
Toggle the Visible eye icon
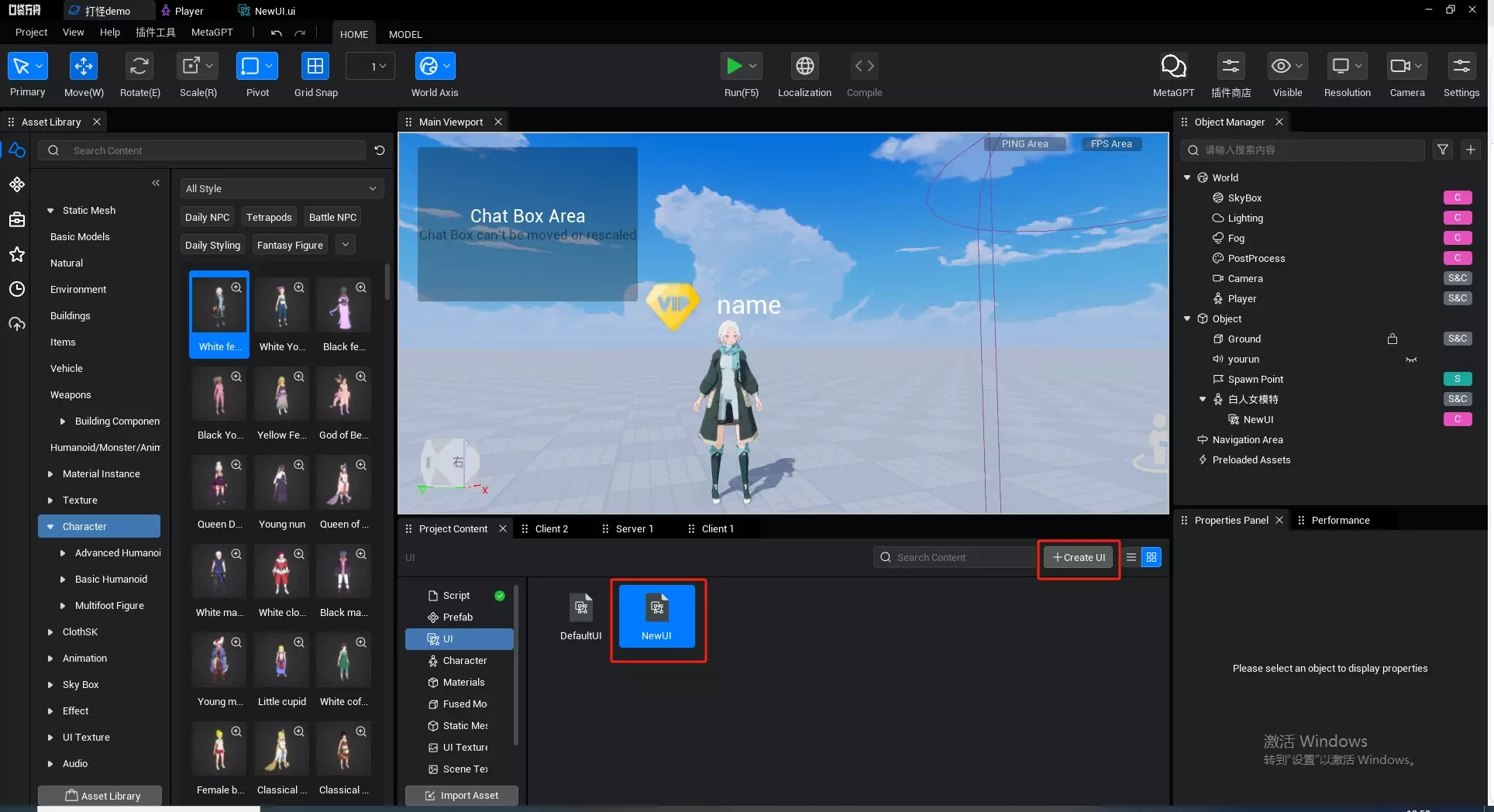pos(1281,67)
